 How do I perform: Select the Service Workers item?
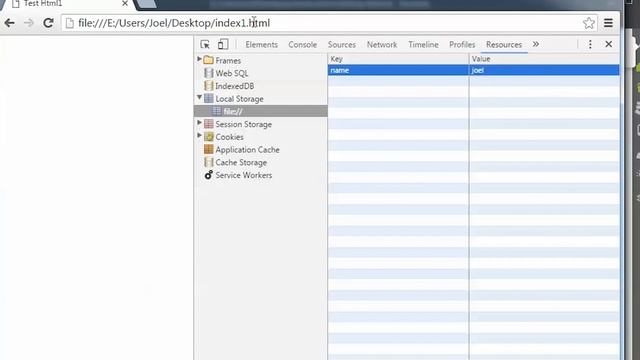pyautogui.click(x=243, y=175)
